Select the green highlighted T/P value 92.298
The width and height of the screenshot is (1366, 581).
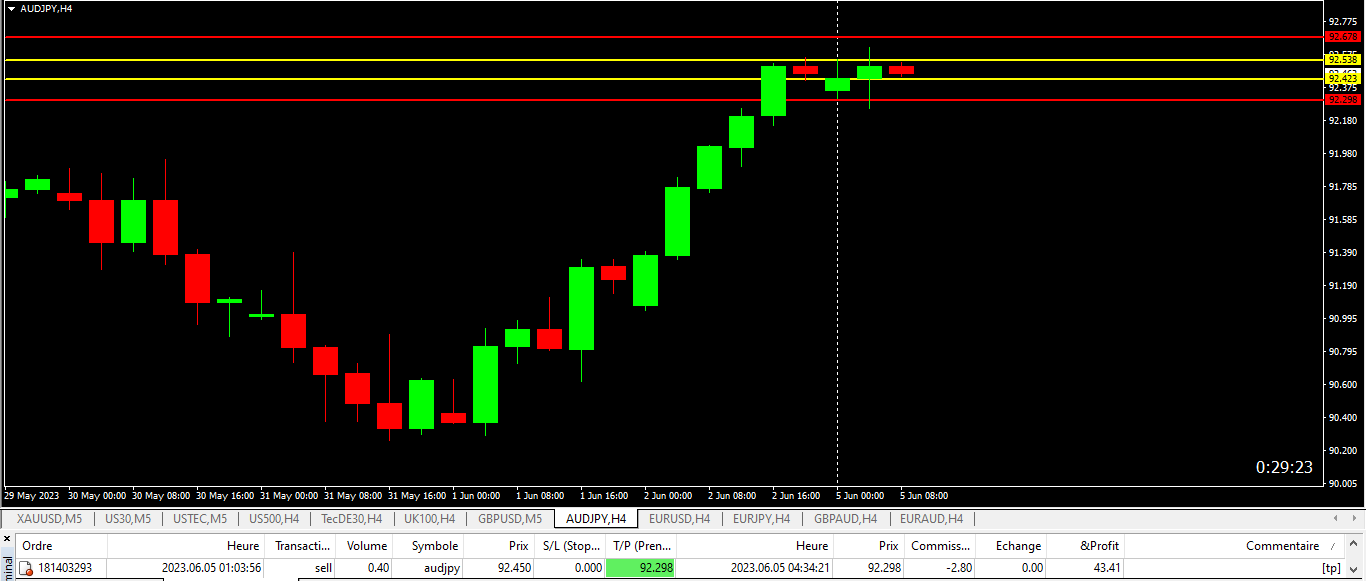641,568
